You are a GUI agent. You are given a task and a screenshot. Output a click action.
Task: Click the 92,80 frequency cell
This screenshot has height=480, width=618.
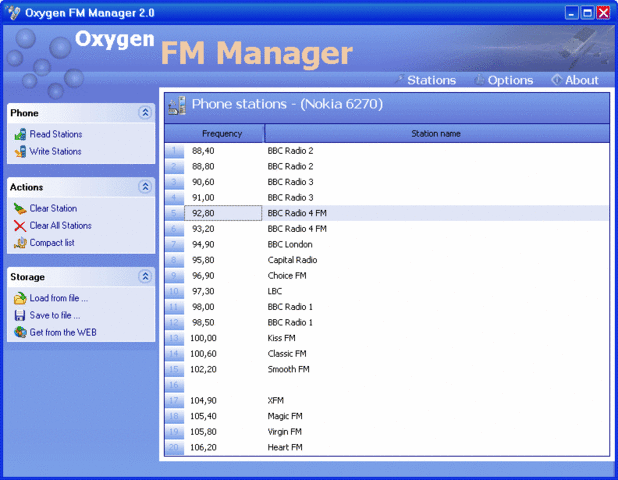[223, 213]
